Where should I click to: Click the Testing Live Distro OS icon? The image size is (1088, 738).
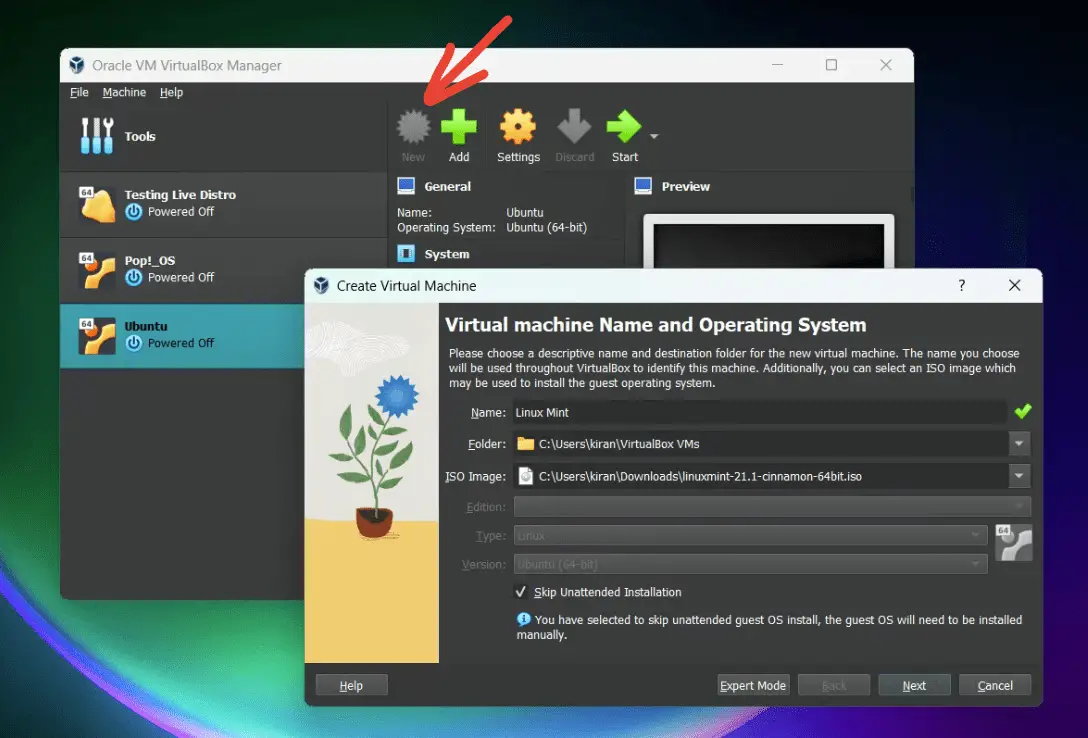coord(97,205)
